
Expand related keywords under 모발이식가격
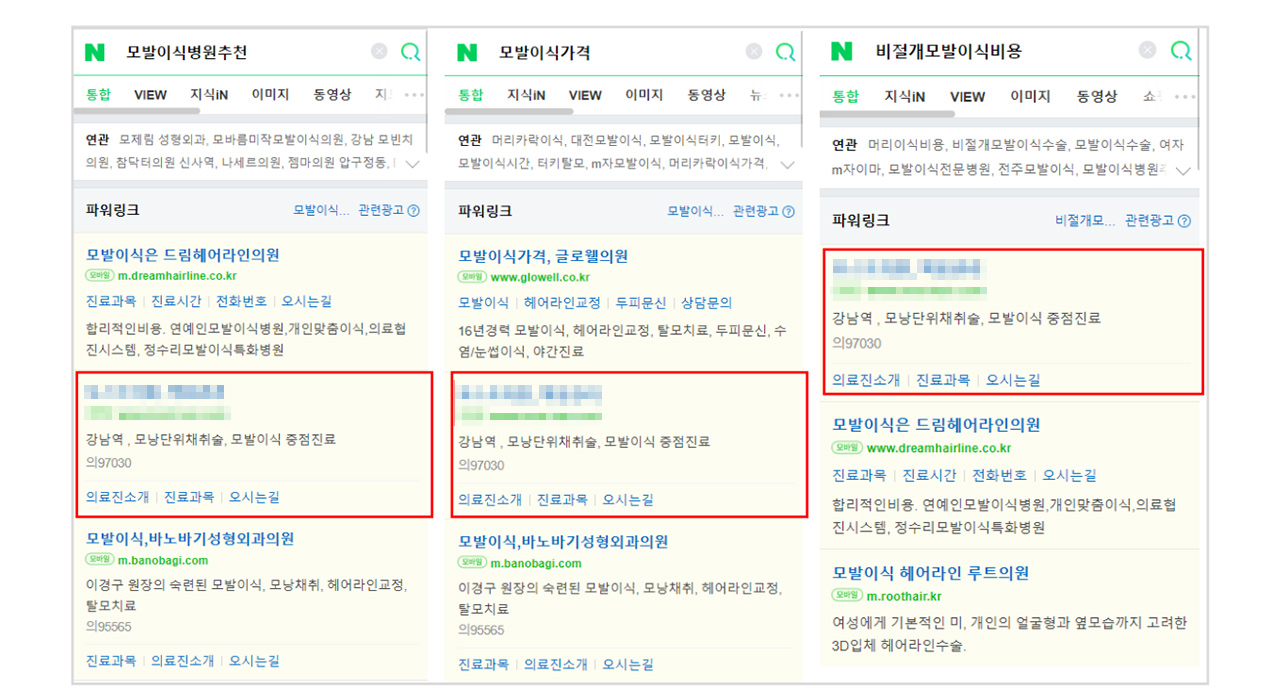787,163
